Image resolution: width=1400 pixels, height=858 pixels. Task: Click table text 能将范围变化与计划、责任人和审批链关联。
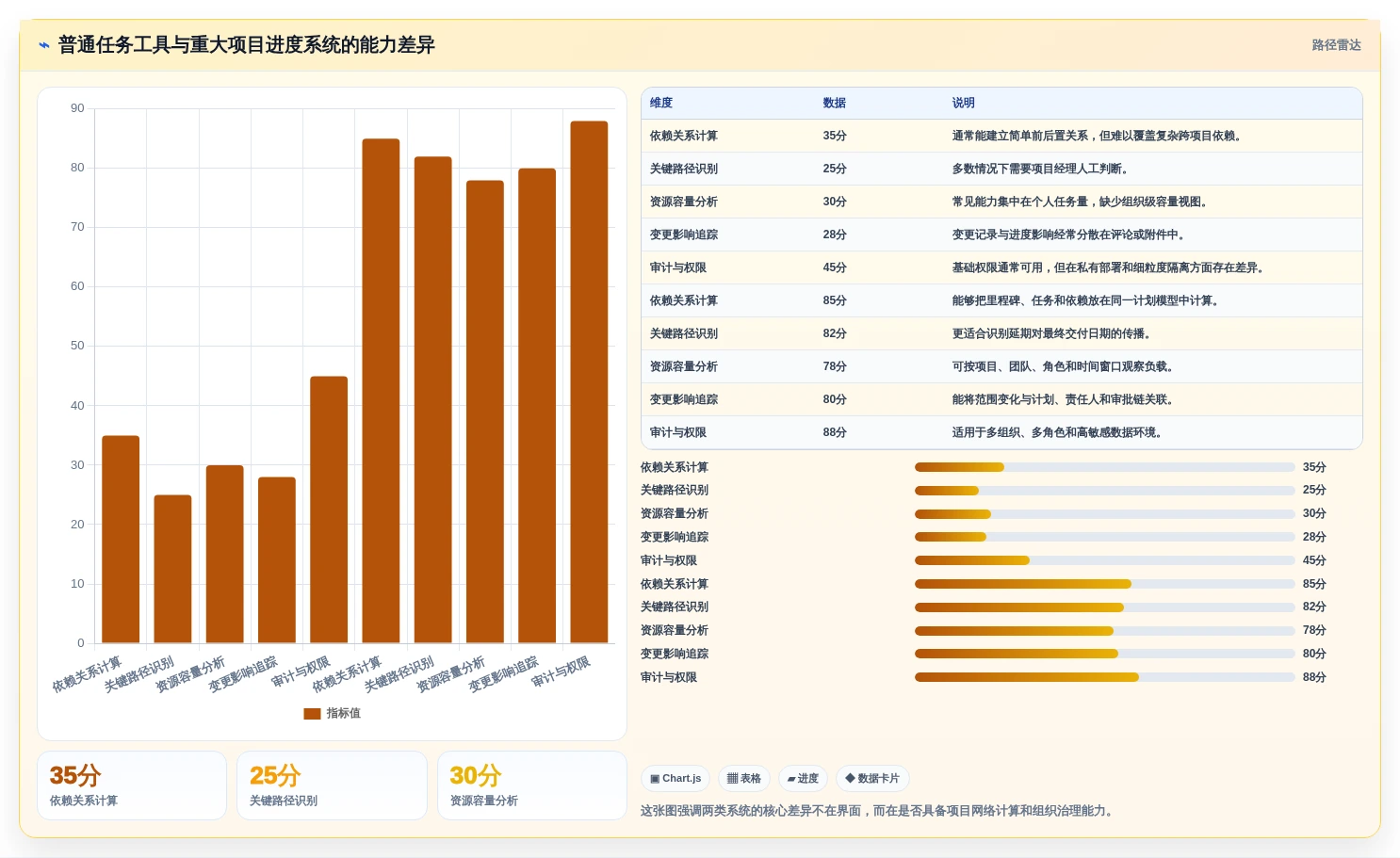tap(1065, 399)
